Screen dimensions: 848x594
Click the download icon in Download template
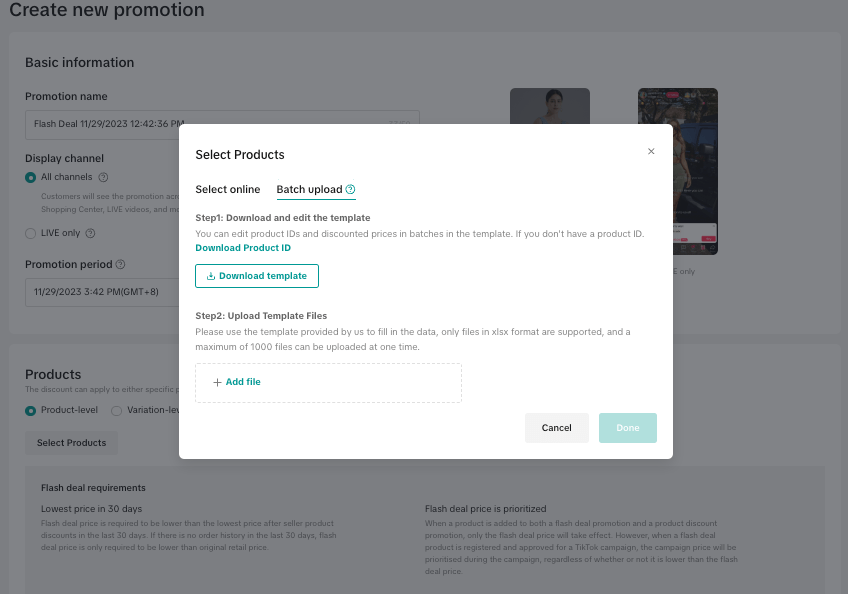[x=210, y=276]
